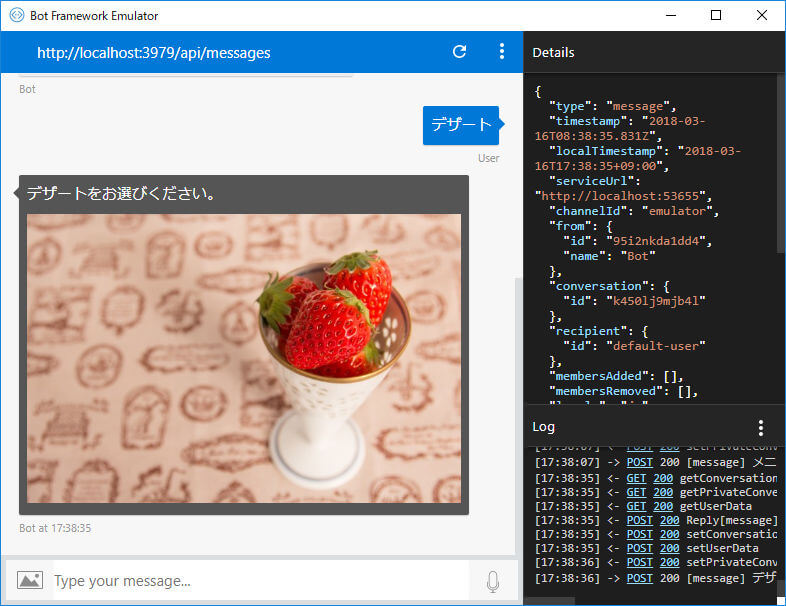
Task: Maximize the emulator window
Action: click(x=716, y=16)
